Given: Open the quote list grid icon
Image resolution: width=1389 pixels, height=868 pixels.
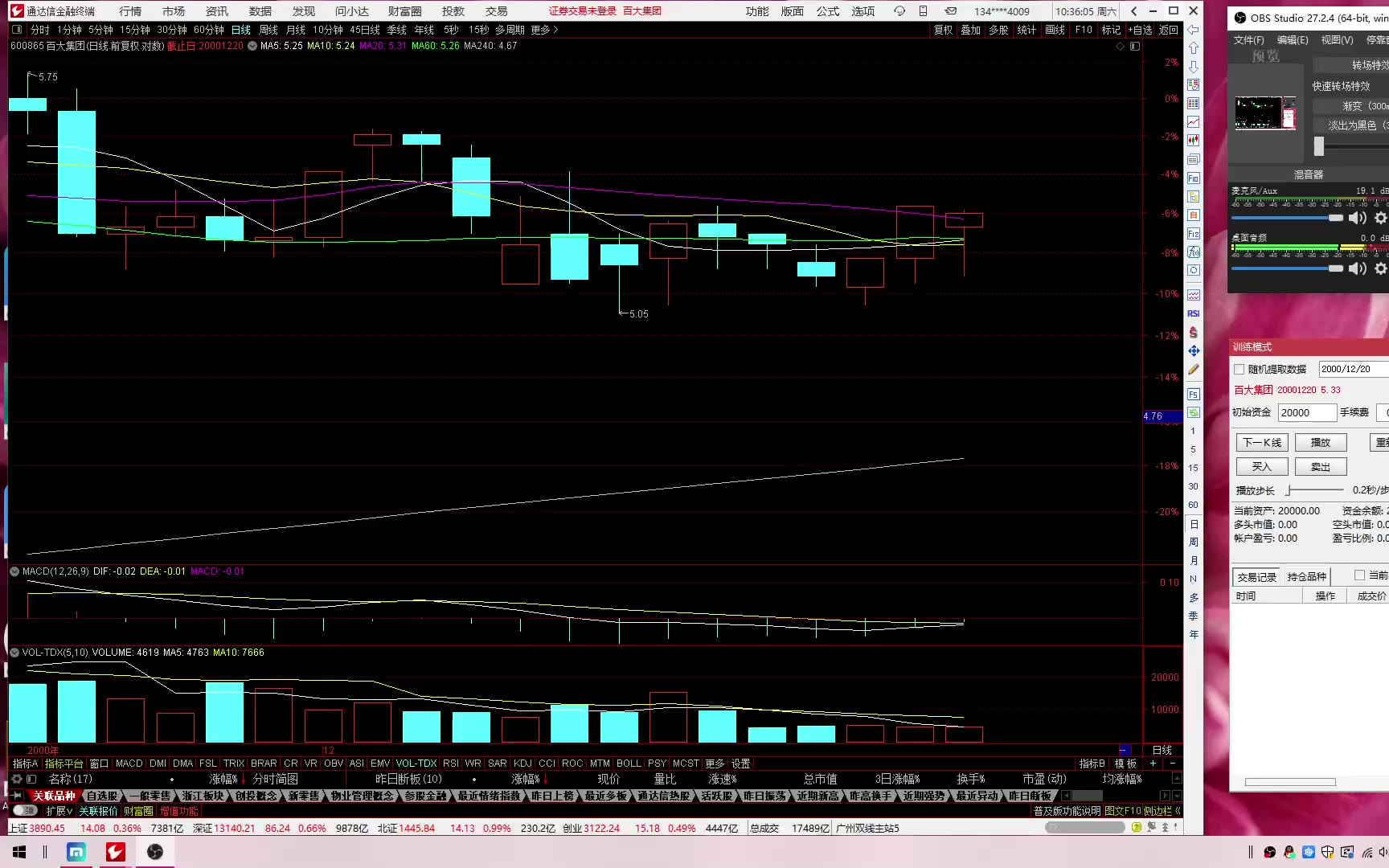Looking at the screenshot, I should pyautogui.click(x=1194, y=104).
